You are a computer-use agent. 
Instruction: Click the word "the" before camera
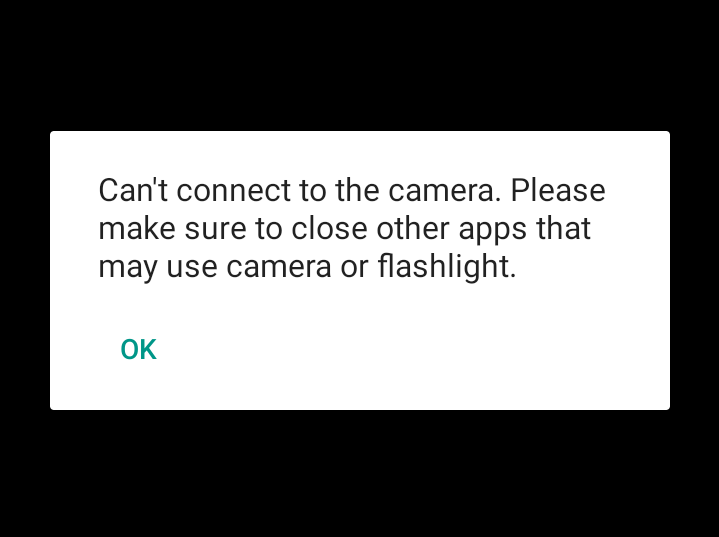click(357, 190)
